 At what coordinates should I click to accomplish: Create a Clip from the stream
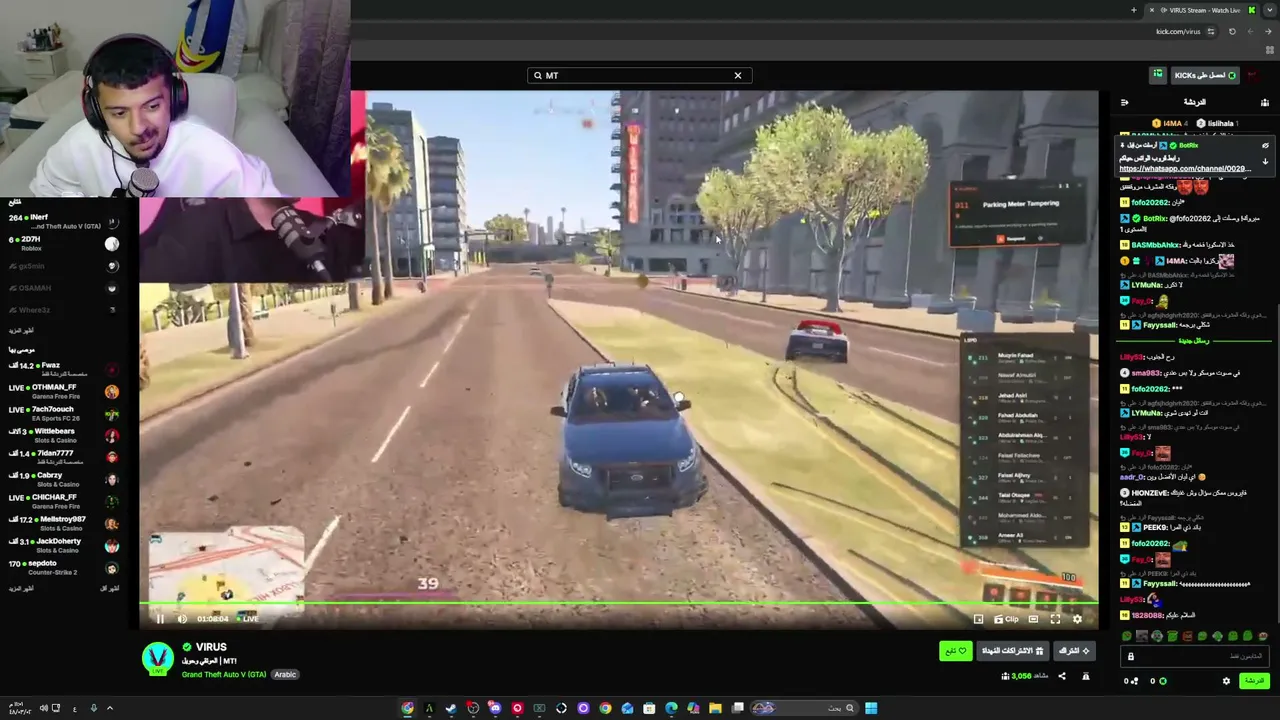click(1006, 619)
